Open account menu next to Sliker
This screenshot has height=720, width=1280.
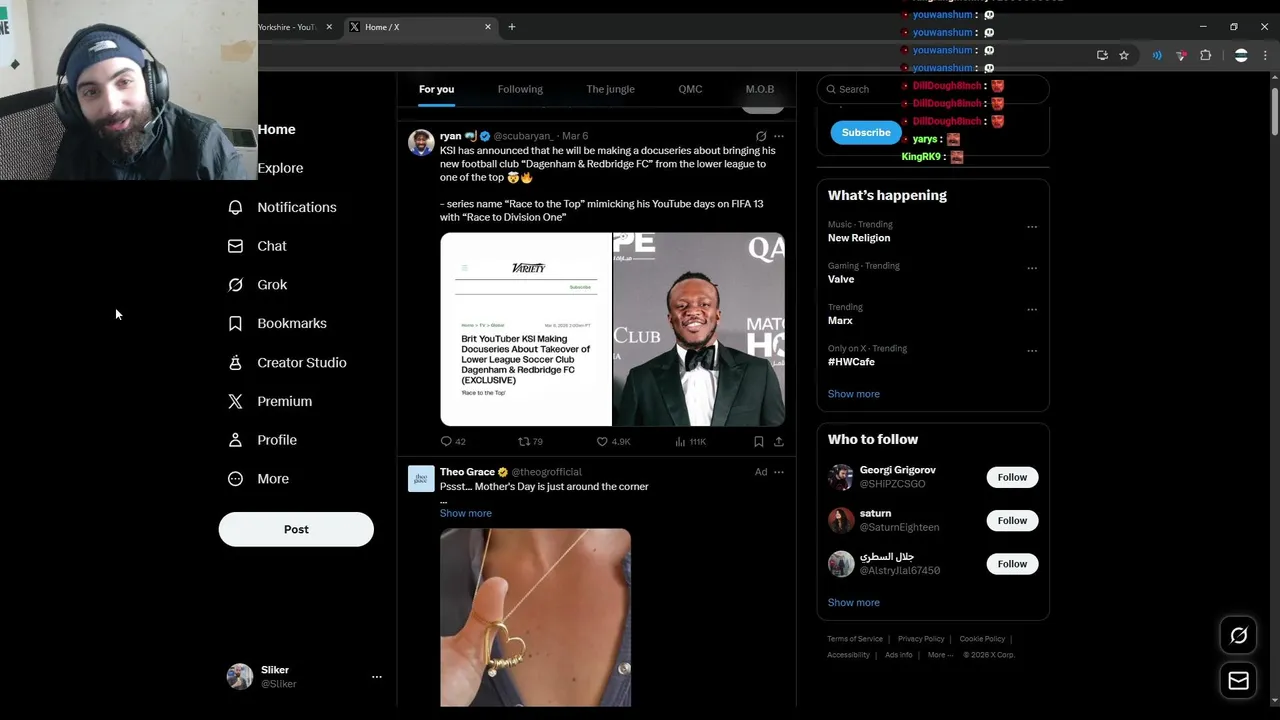377,677
